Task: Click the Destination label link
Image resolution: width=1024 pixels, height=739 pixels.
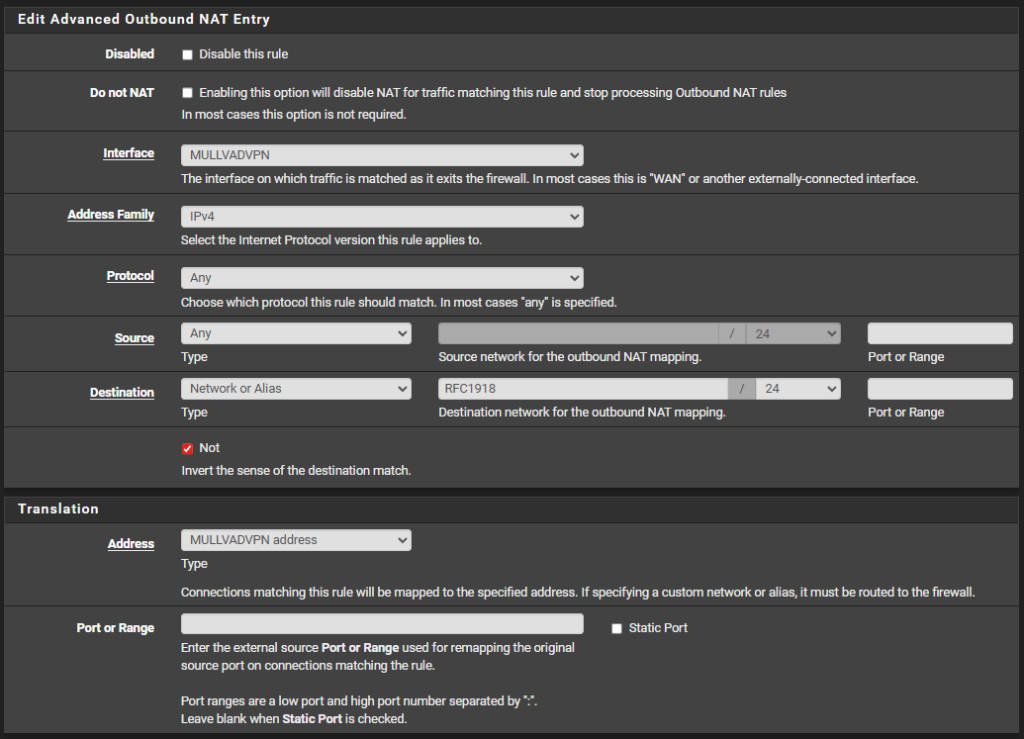Action: point(121,393)
